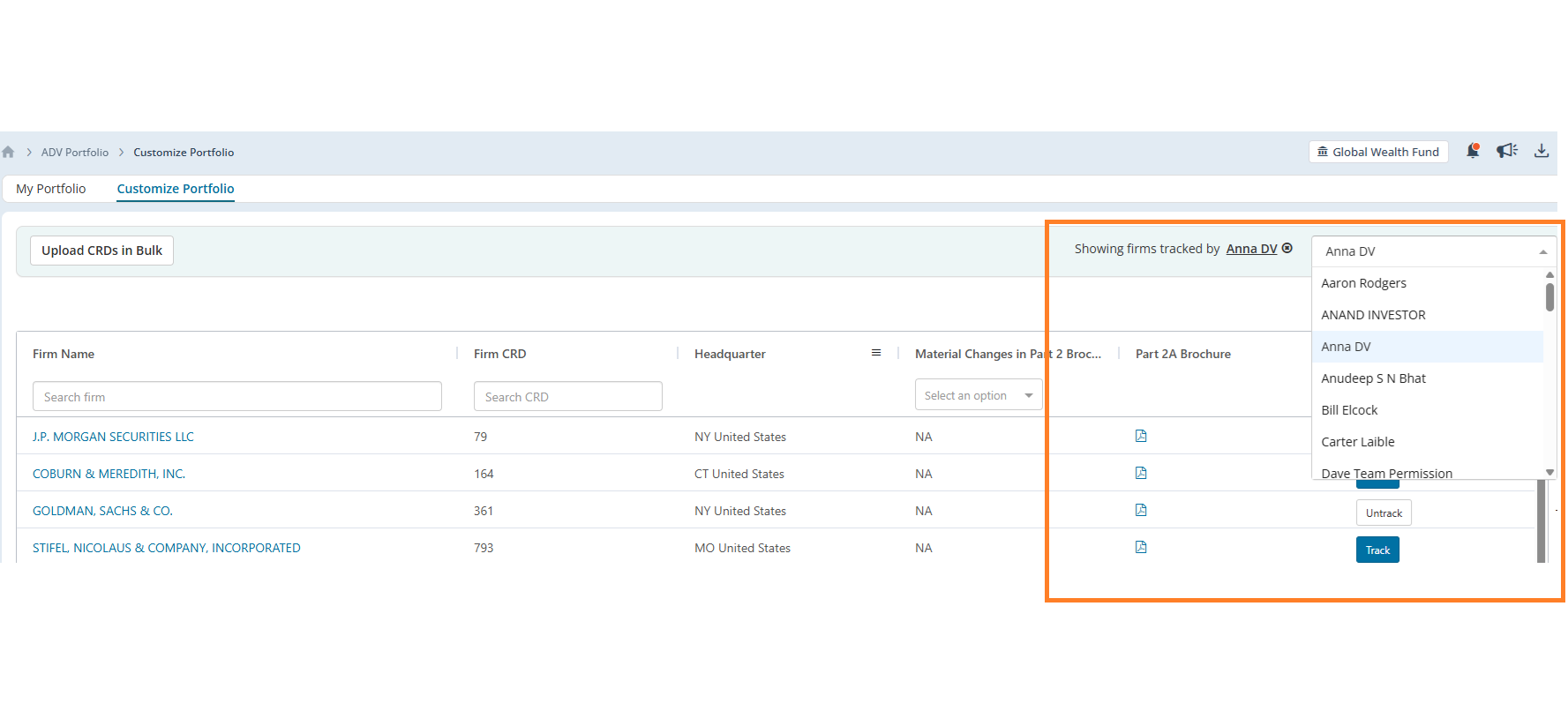The width and height of the screenshot is (1568, 711).
Task: Focus the Search firm input field
Action: tap(237, 396)
